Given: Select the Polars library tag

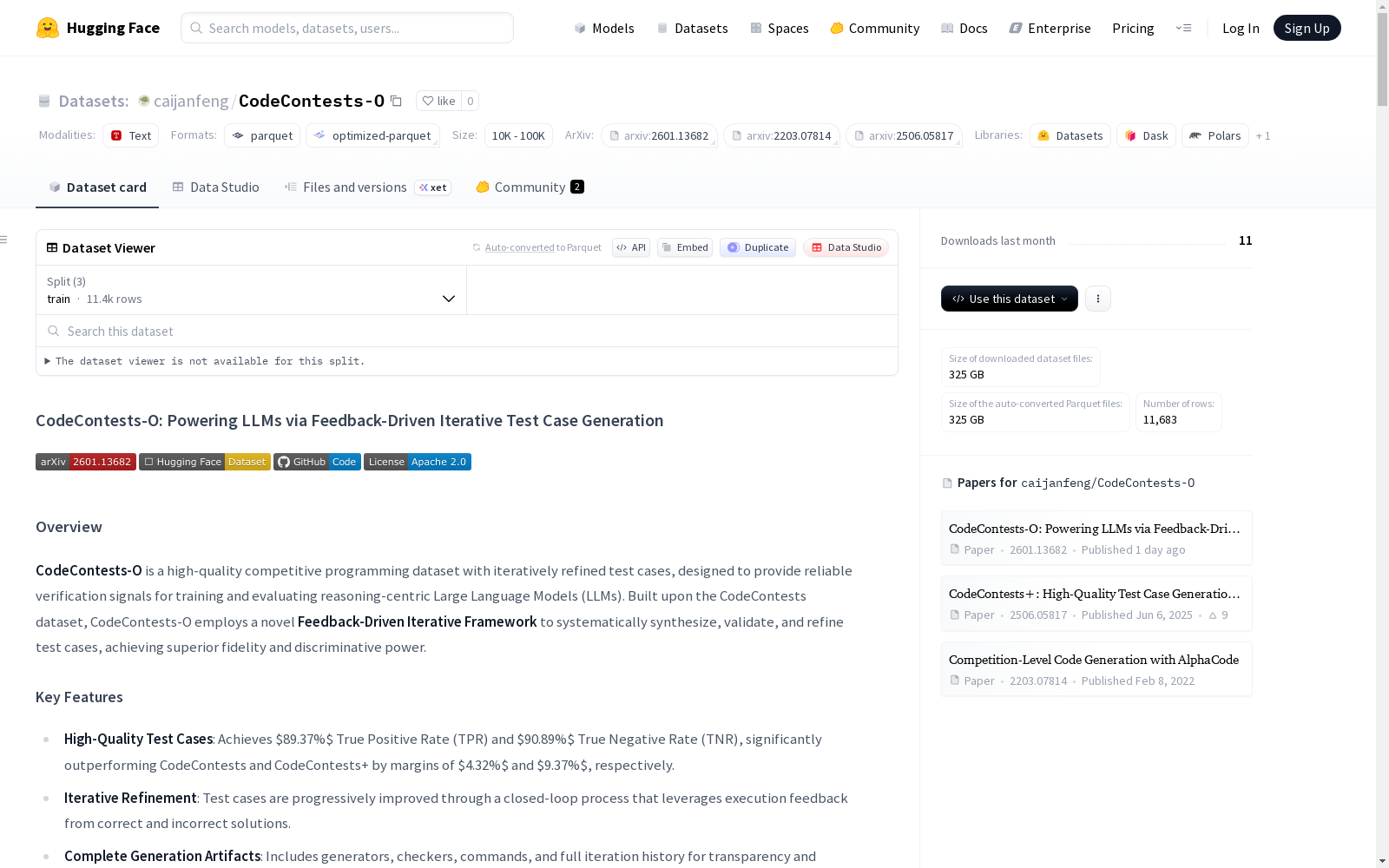Looking at the screenshot, I should pos(1215,135).
